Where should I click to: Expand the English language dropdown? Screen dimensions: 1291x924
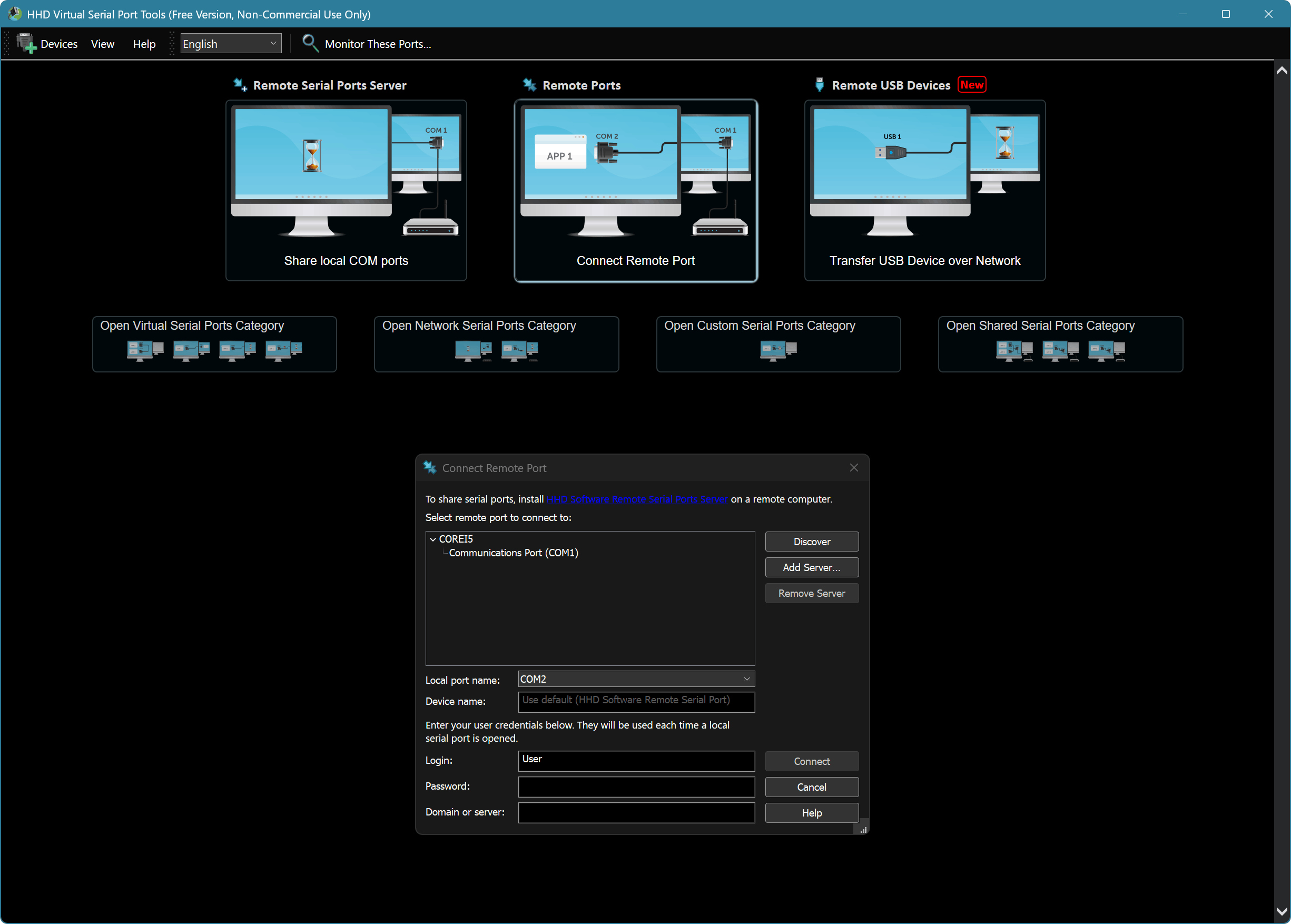273,43
